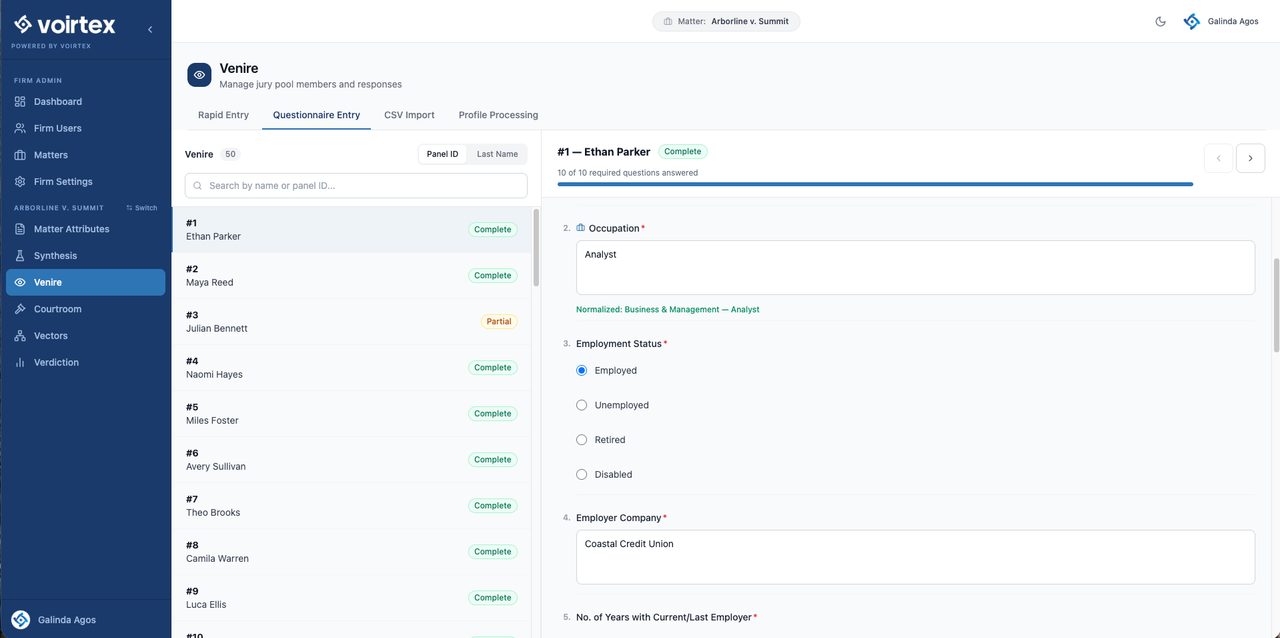The image size is (1280, 638).
Task: Select juror #7 Theo Brooks
Action: coord(351,506)
